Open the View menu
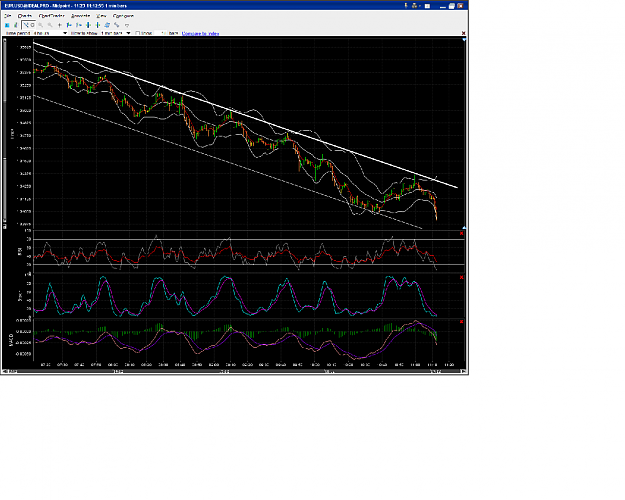 click(x=102, y=16)
